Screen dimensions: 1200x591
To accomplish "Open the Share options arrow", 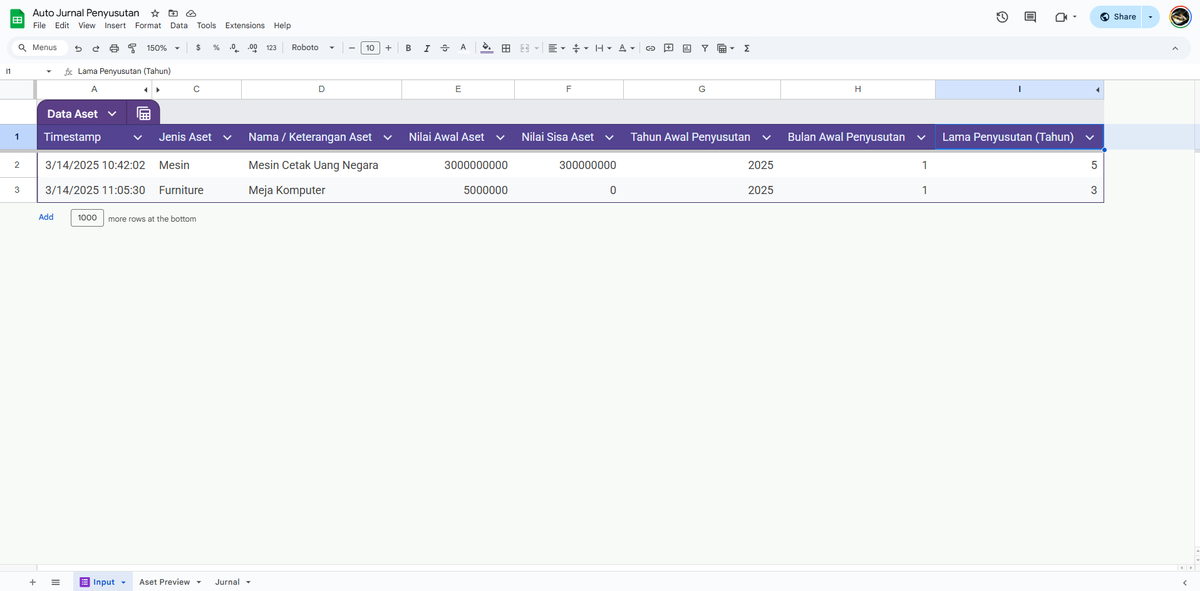I will pos(1150,17).
